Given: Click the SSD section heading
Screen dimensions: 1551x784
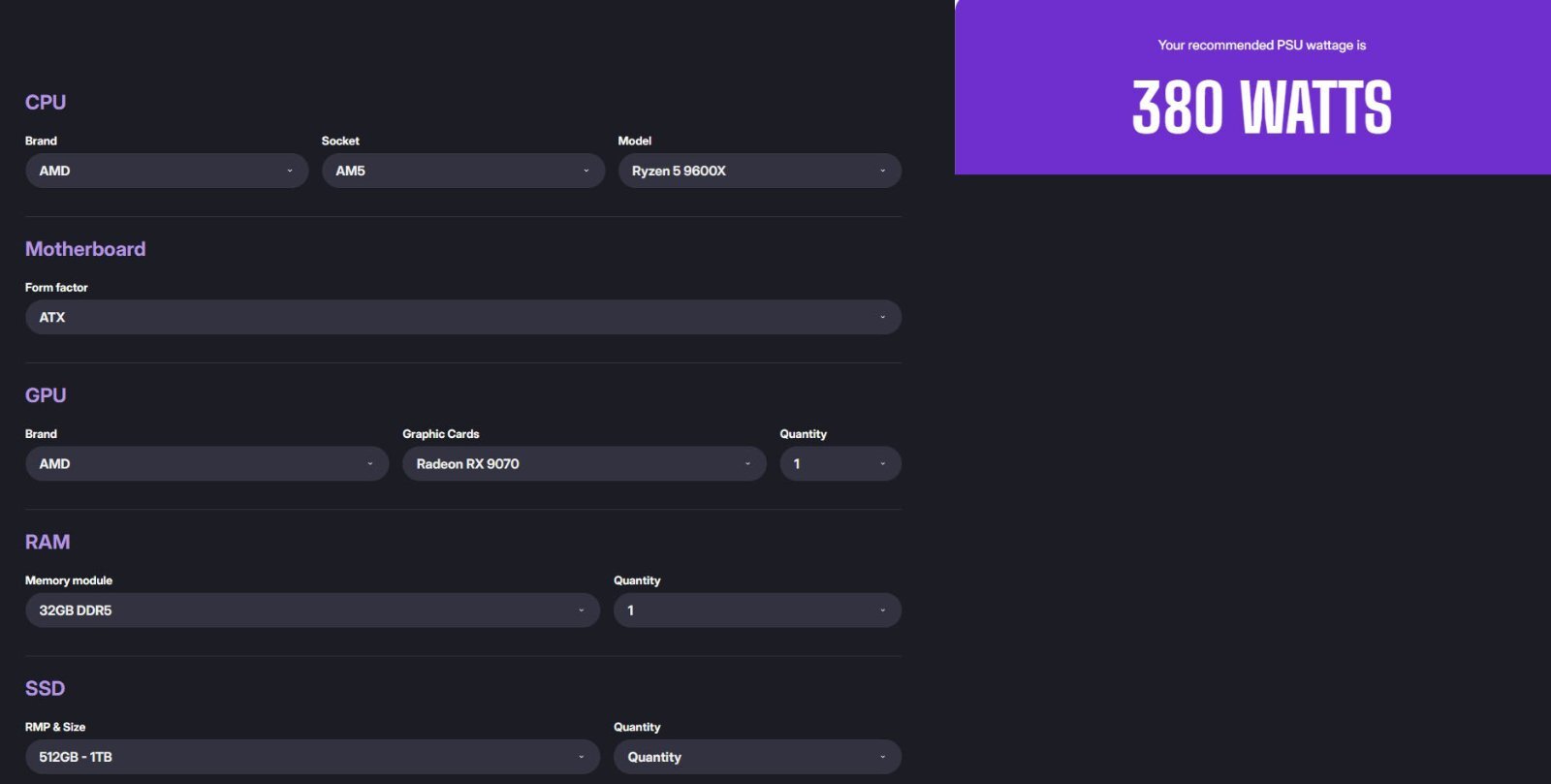Looking at the screenshot, I should click(45, 688).
